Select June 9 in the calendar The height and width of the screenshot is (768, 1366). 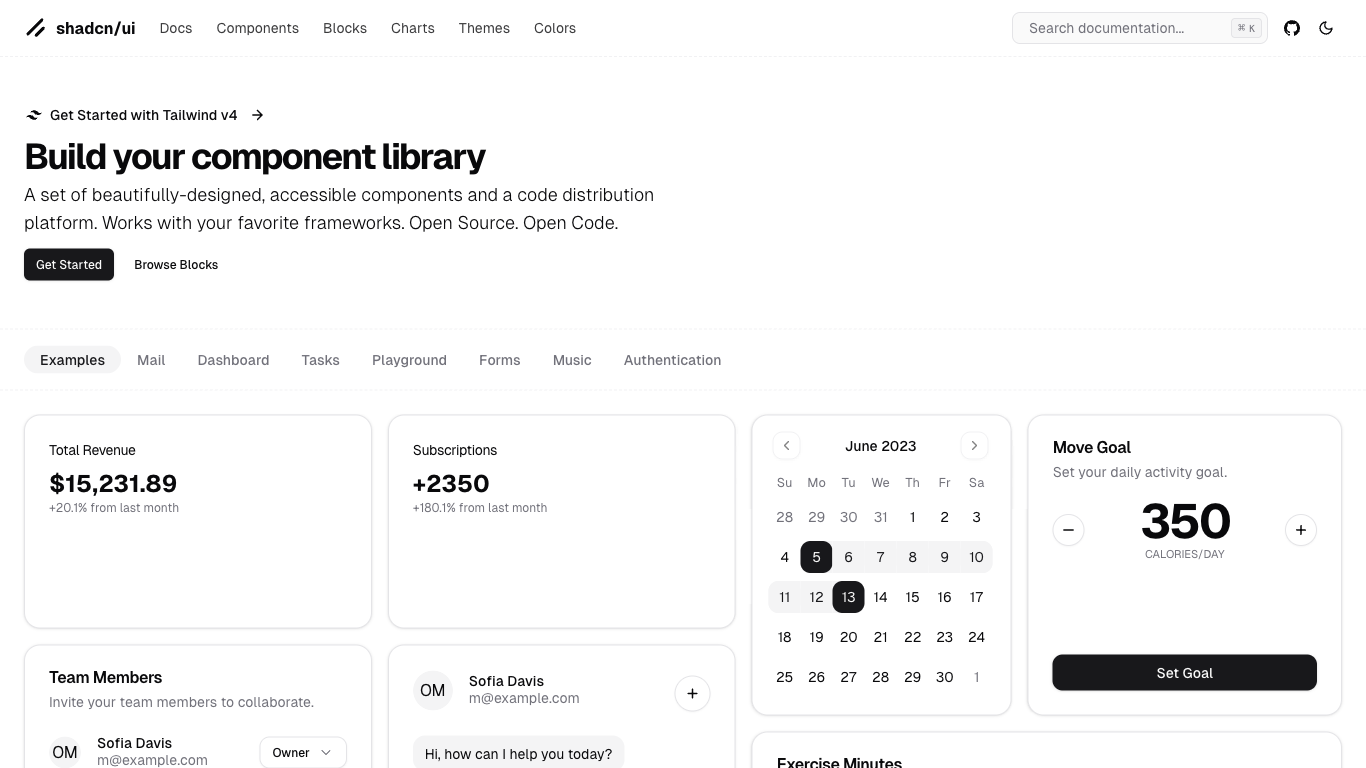(x=944, y=557)
